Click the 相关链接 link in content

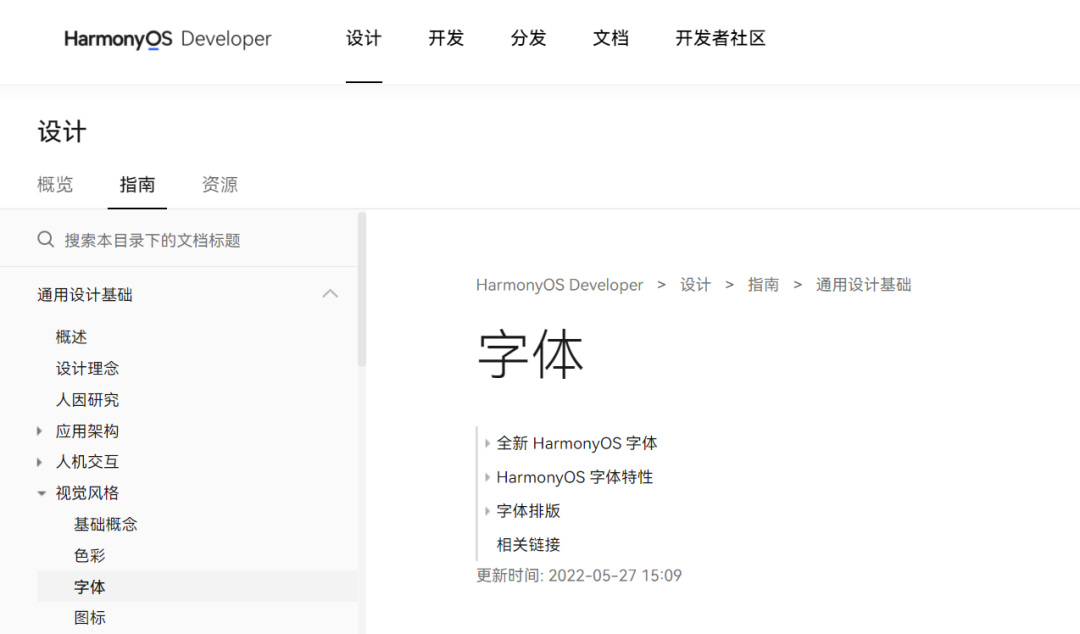pos(528,544)
